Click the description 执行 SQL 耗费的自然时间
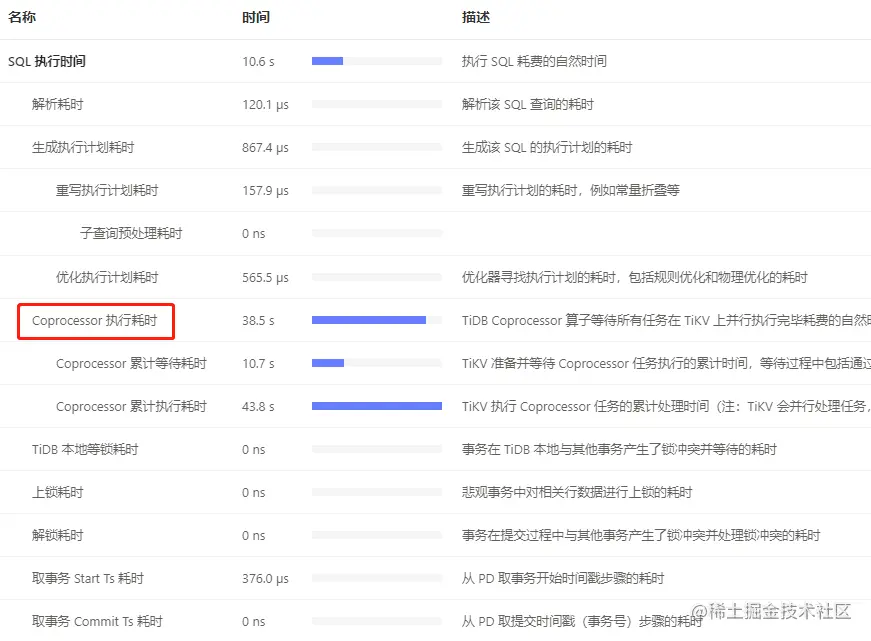This screenshot has height=641, width=871. click(534, 61)
